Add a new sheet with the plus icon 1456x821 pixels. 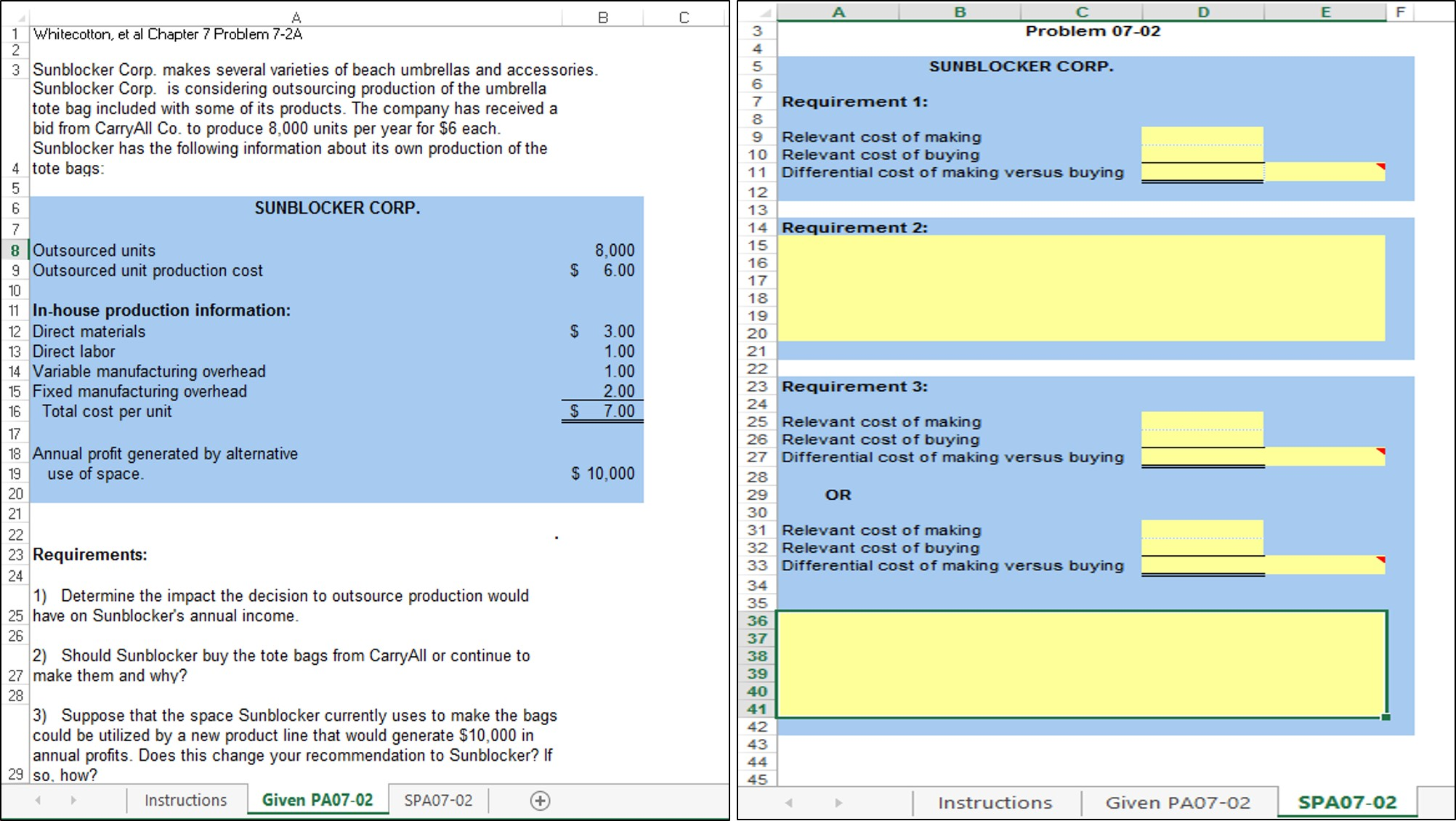pos(540,801)
